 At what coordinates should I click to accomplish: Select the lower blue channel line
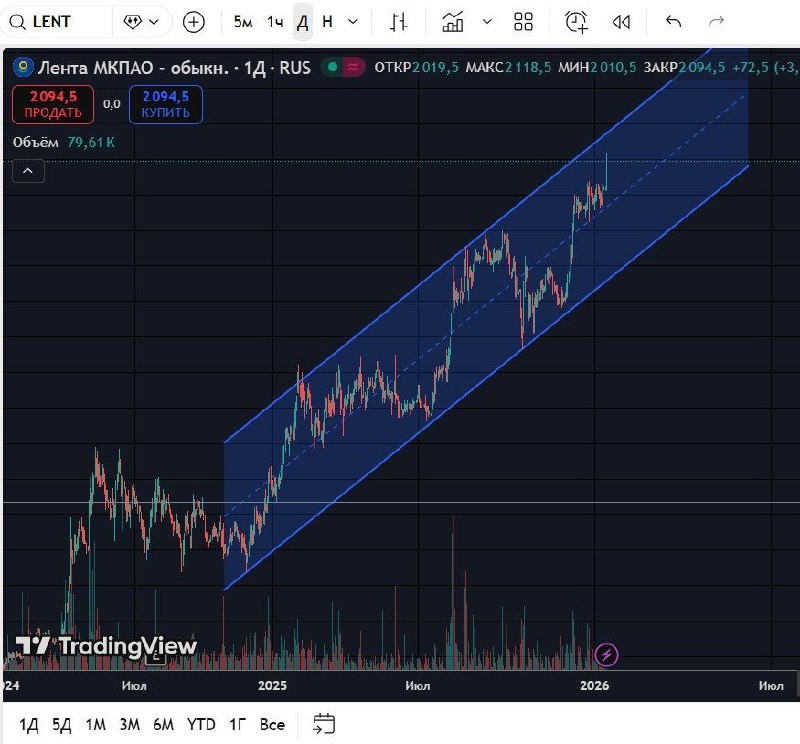(x=486, y=378)
